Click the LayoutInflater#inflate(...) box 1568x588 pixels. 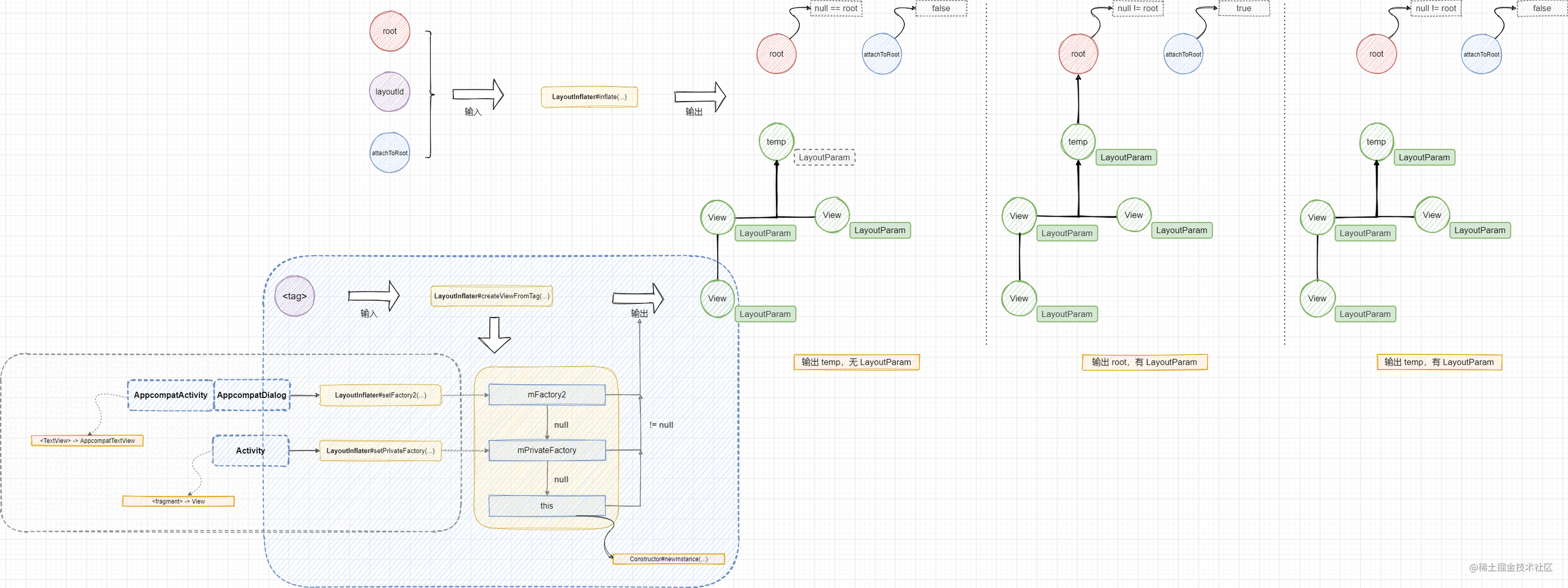tap(589, 97)
